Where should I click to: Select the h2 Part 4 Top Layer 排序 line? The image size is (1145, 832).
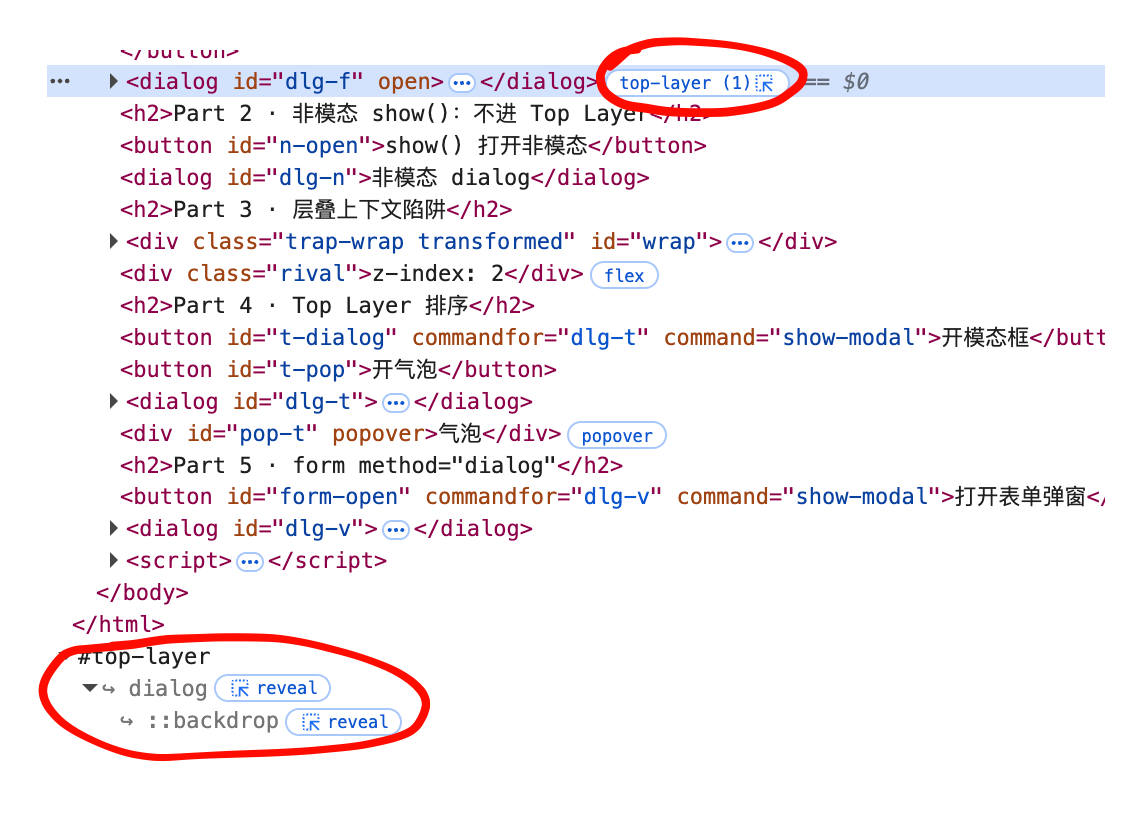(327, 305)
